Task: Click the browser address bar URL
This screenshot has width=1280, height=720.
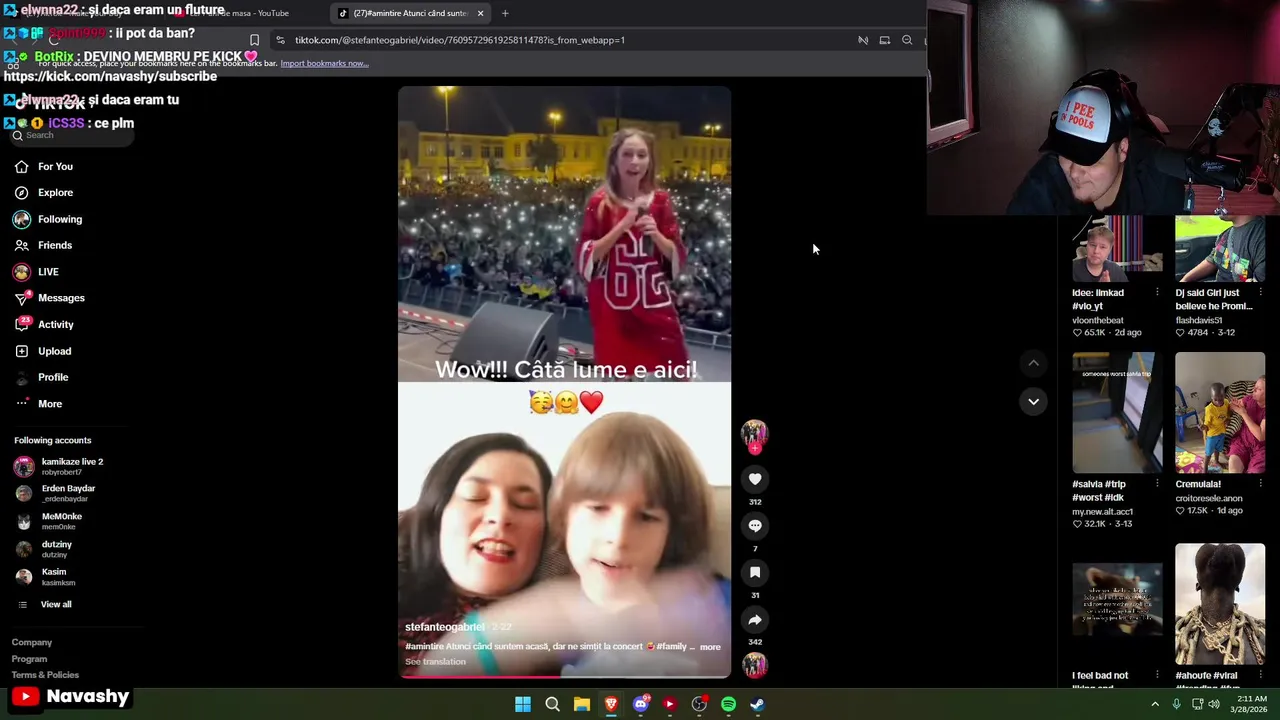Action: click(460, 40)
